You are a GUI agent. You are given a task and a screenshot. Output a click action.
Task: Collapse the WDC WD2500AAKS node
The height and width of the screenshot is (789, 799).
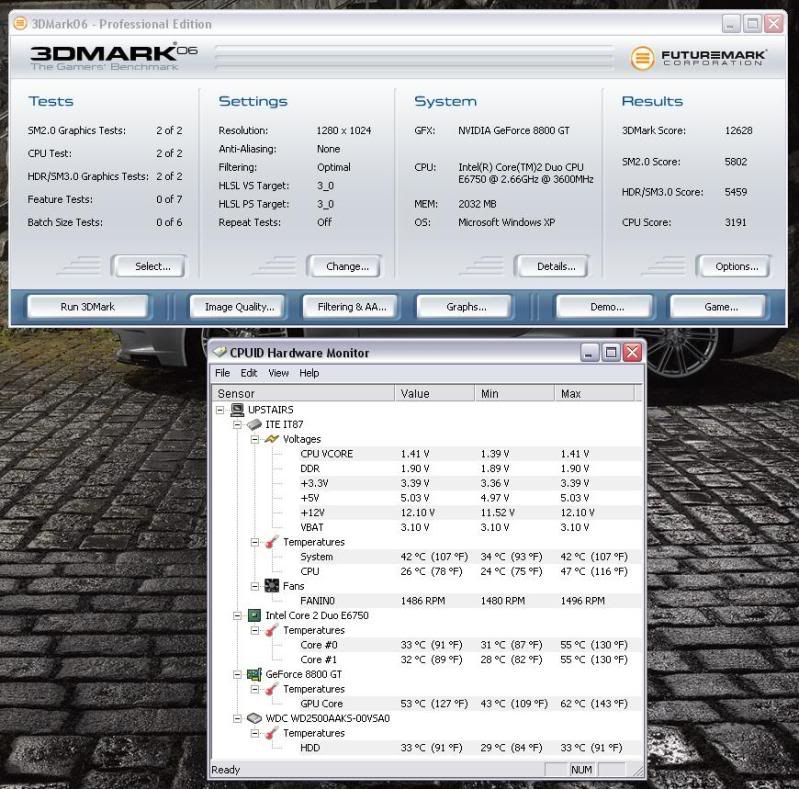(237, 719)
